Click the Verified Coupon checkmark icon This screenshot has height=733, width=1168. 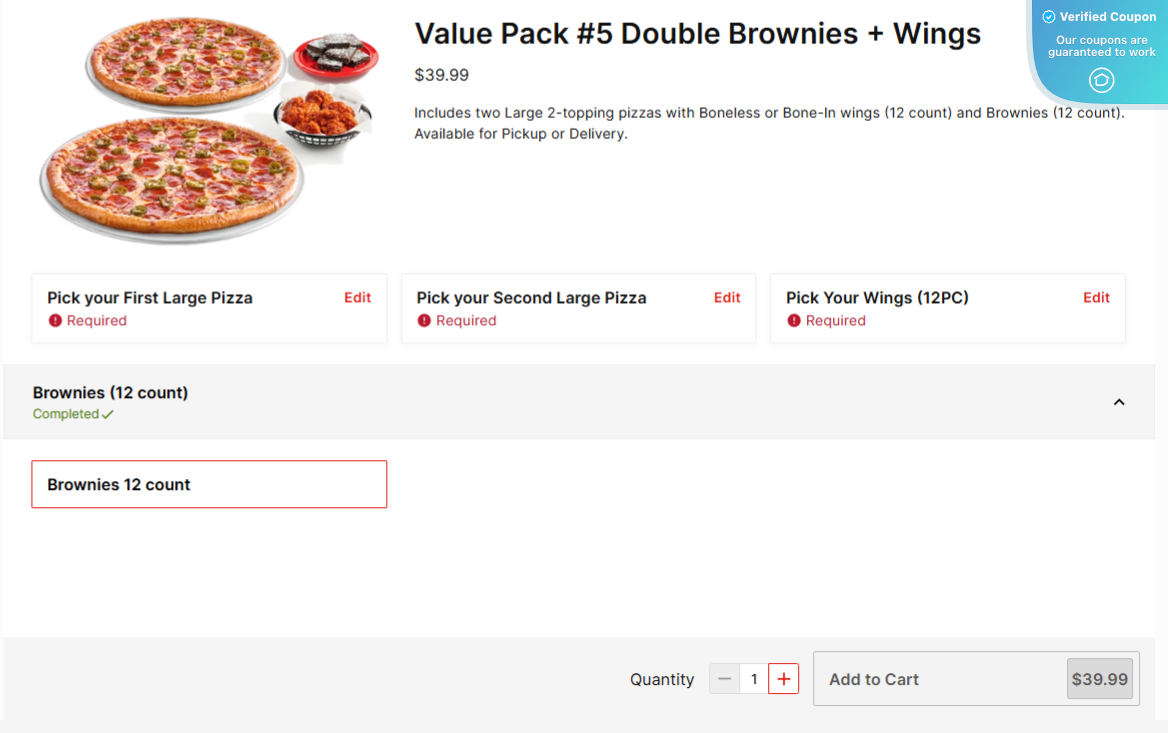point(1049,17)
